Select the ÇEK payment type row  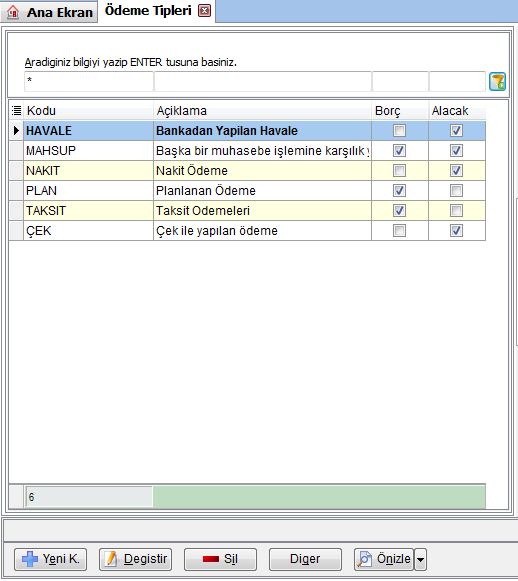click(x=247, y=230)
